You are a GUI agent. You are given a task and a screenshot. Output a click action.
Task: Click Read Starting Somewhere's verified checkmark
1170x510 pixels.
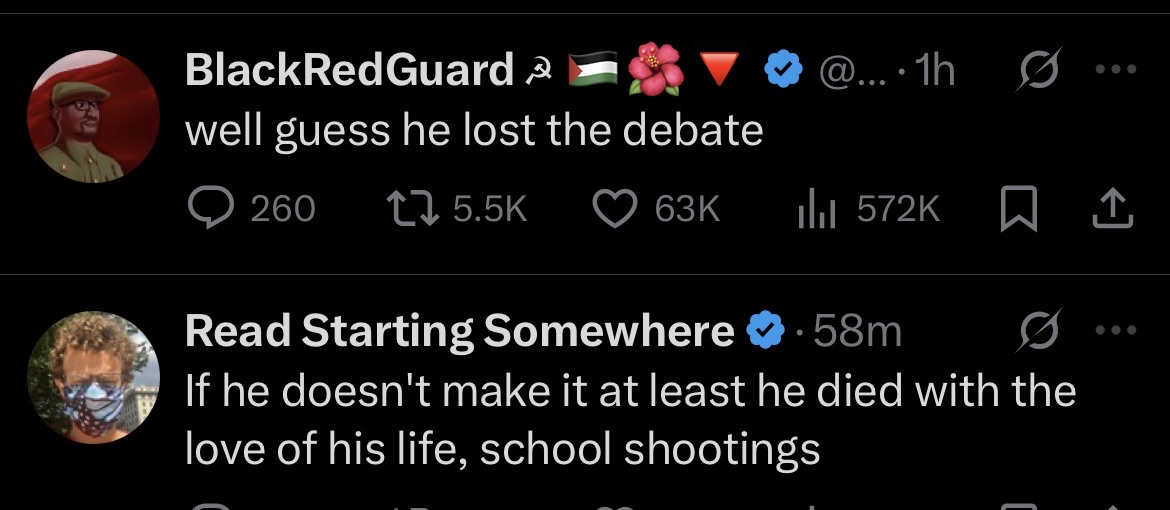click(x=767, y=331)
